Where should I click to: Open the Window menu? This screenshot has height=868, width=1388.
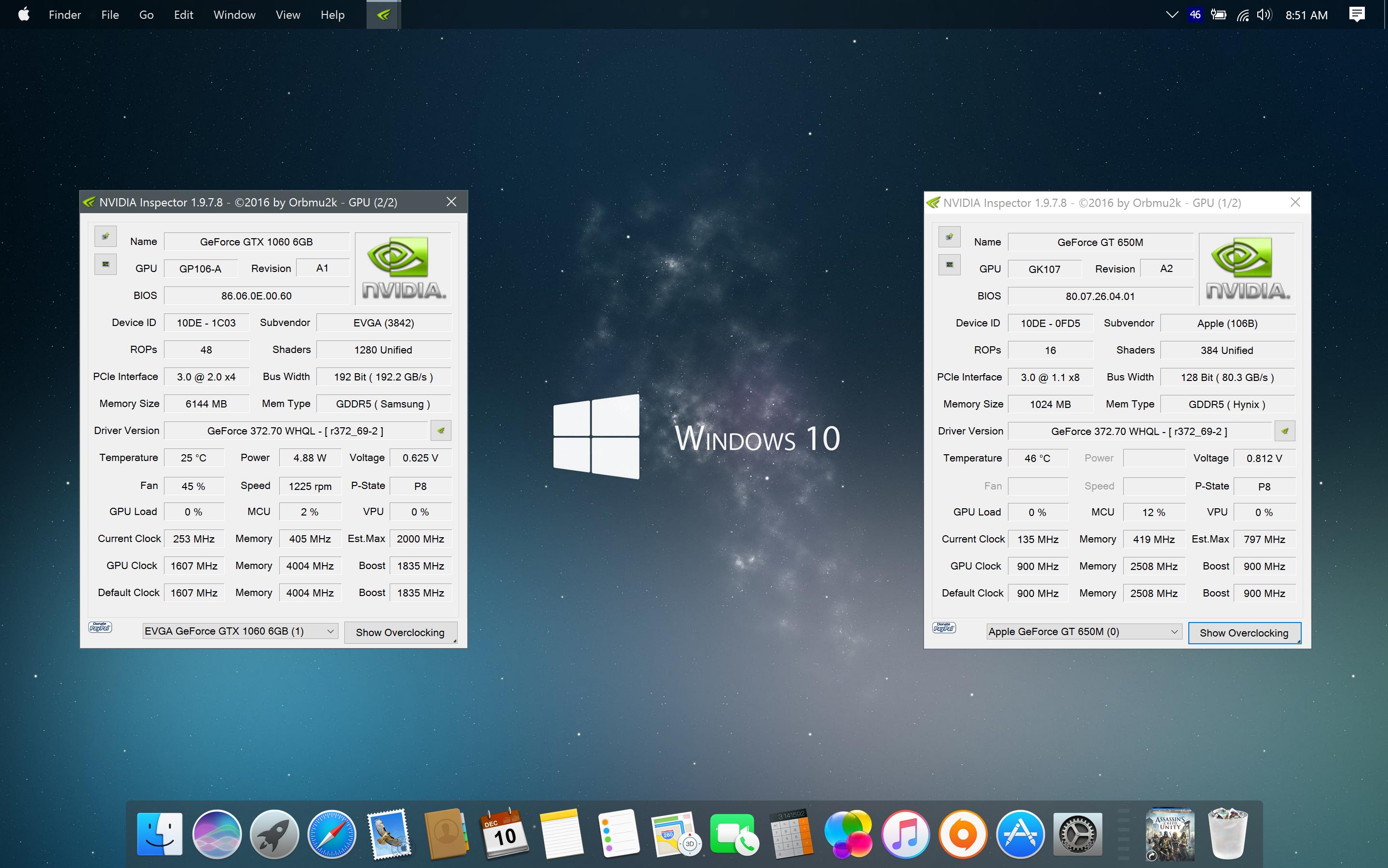click(x=234, y=15)
